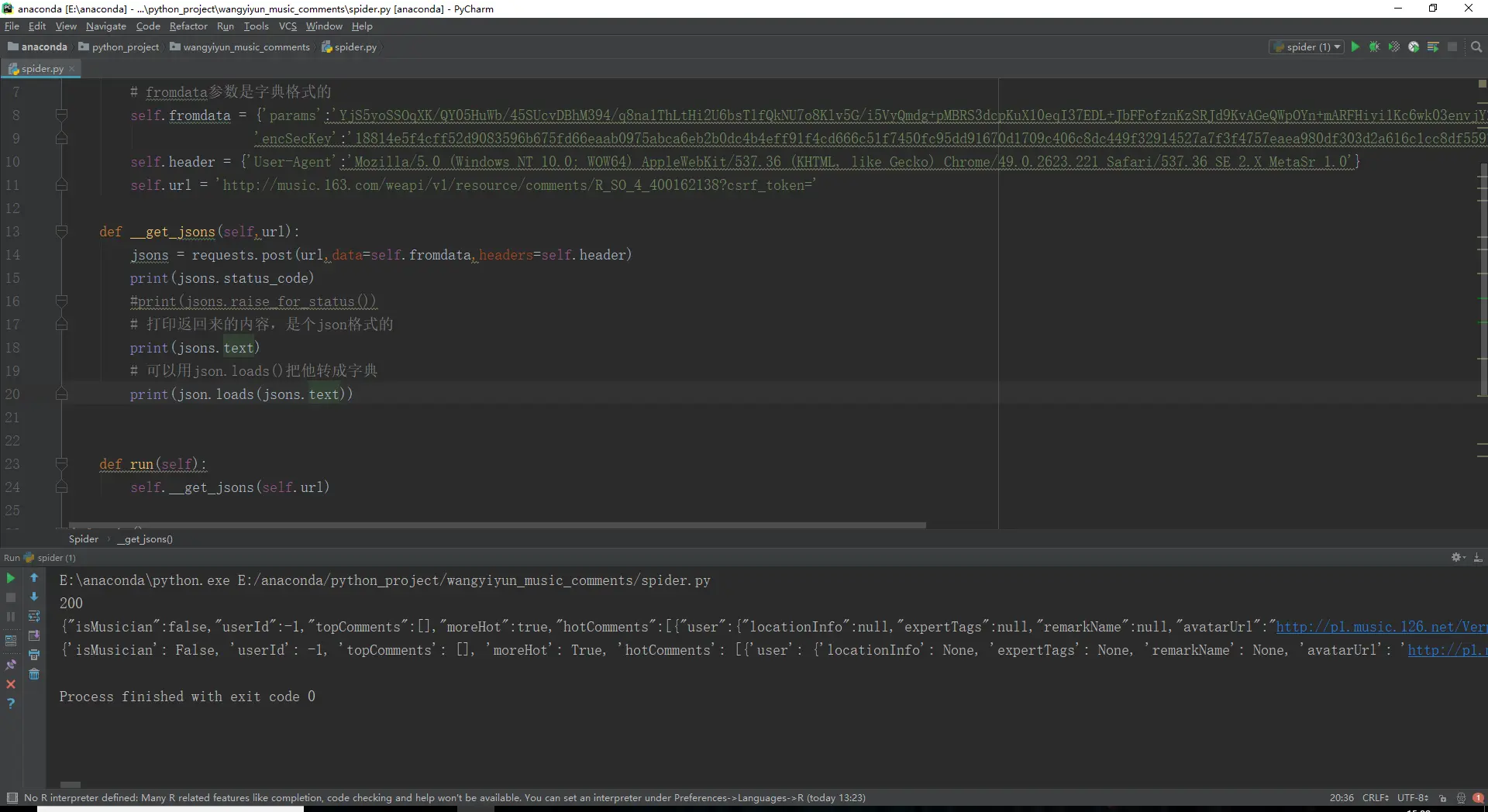Click __get_jsons() breadcrumb below editor
1488x812 pixels.
(145, 538)
